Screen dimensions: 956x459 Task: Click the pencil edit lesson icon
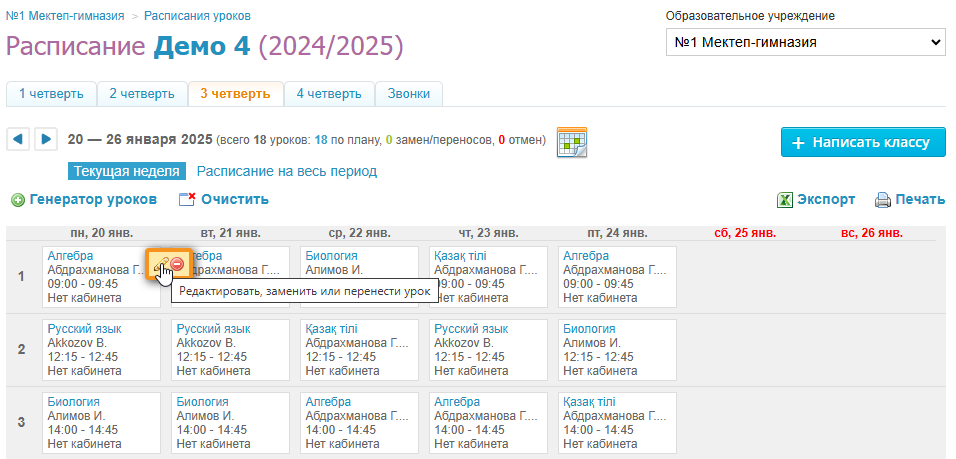[x=161, y=263]
